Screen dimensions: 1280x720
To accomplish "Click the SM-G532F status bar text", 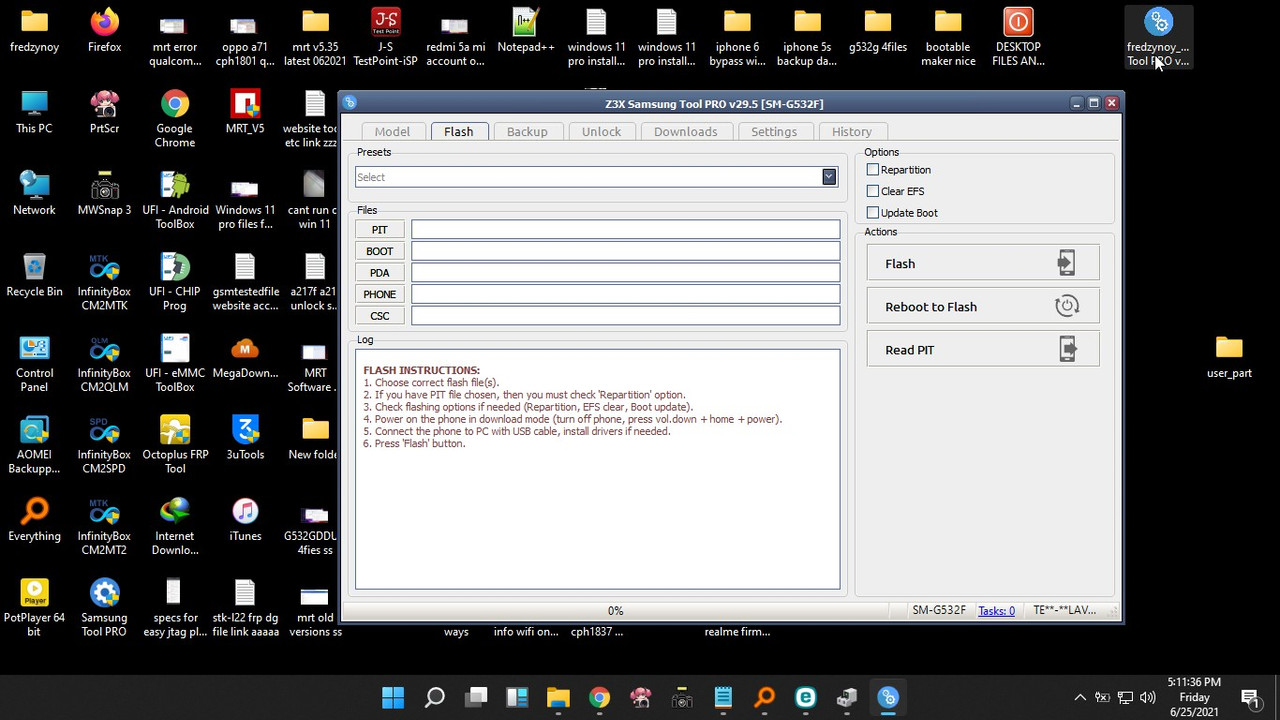I will tap(939, 610).
